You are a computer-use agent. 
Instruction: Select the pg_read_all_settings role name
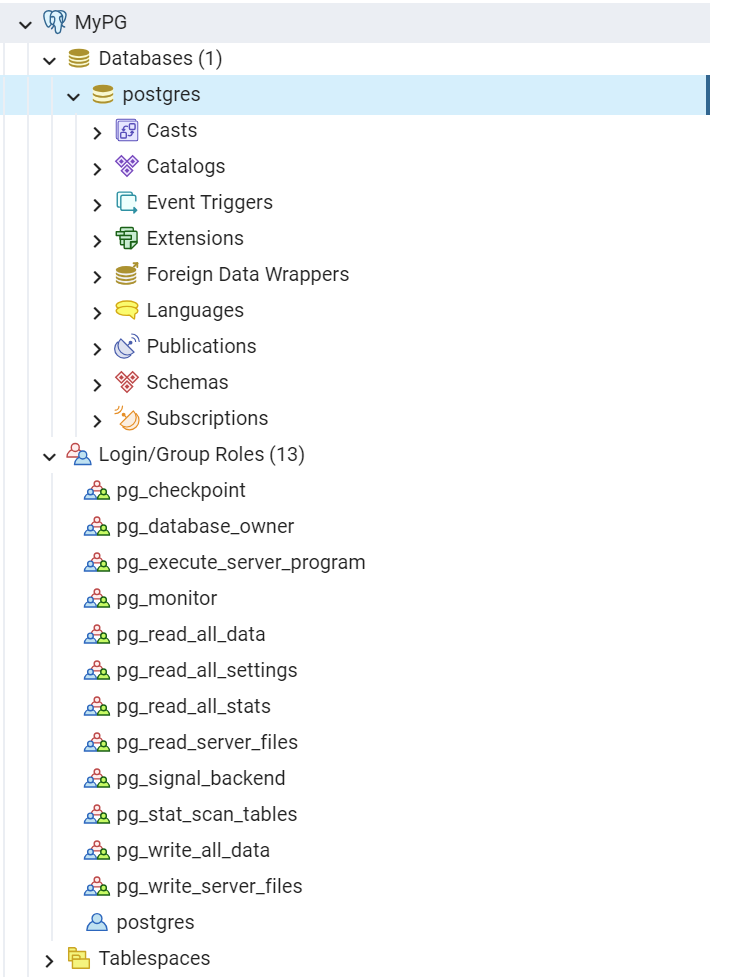click(207, 672)
